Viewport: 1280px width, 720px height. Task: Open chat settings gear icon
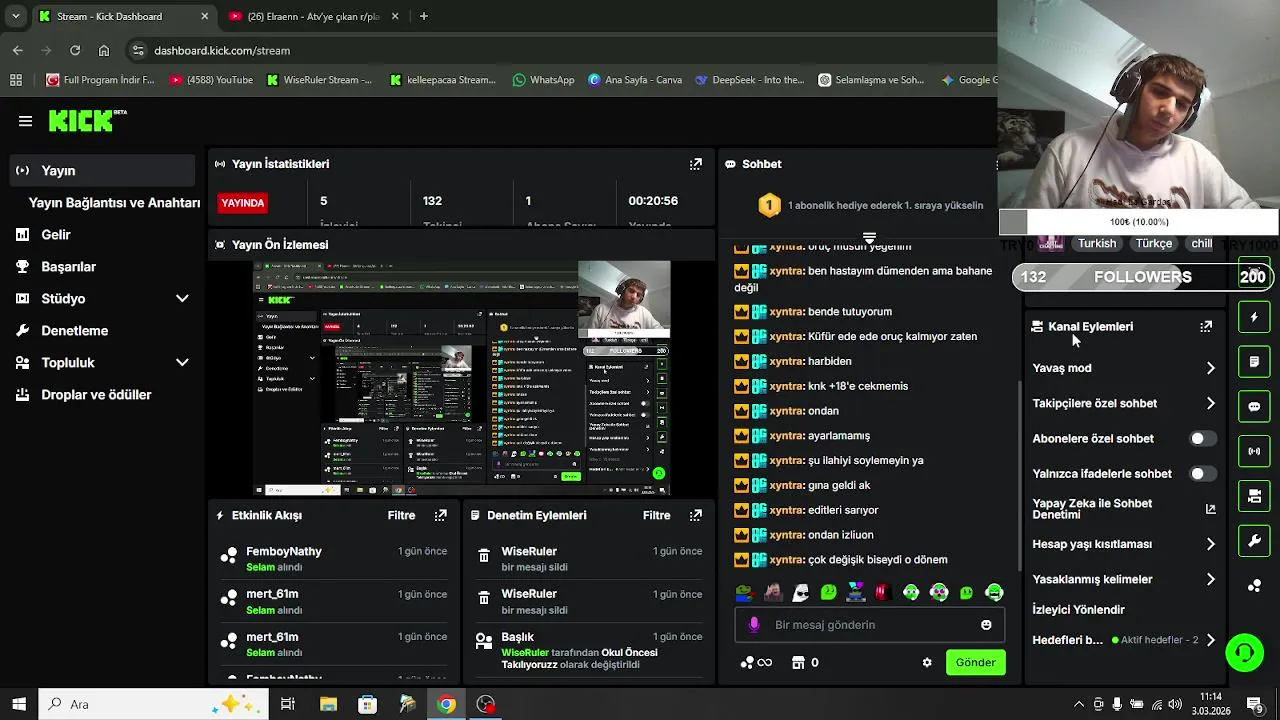(927, 662)
